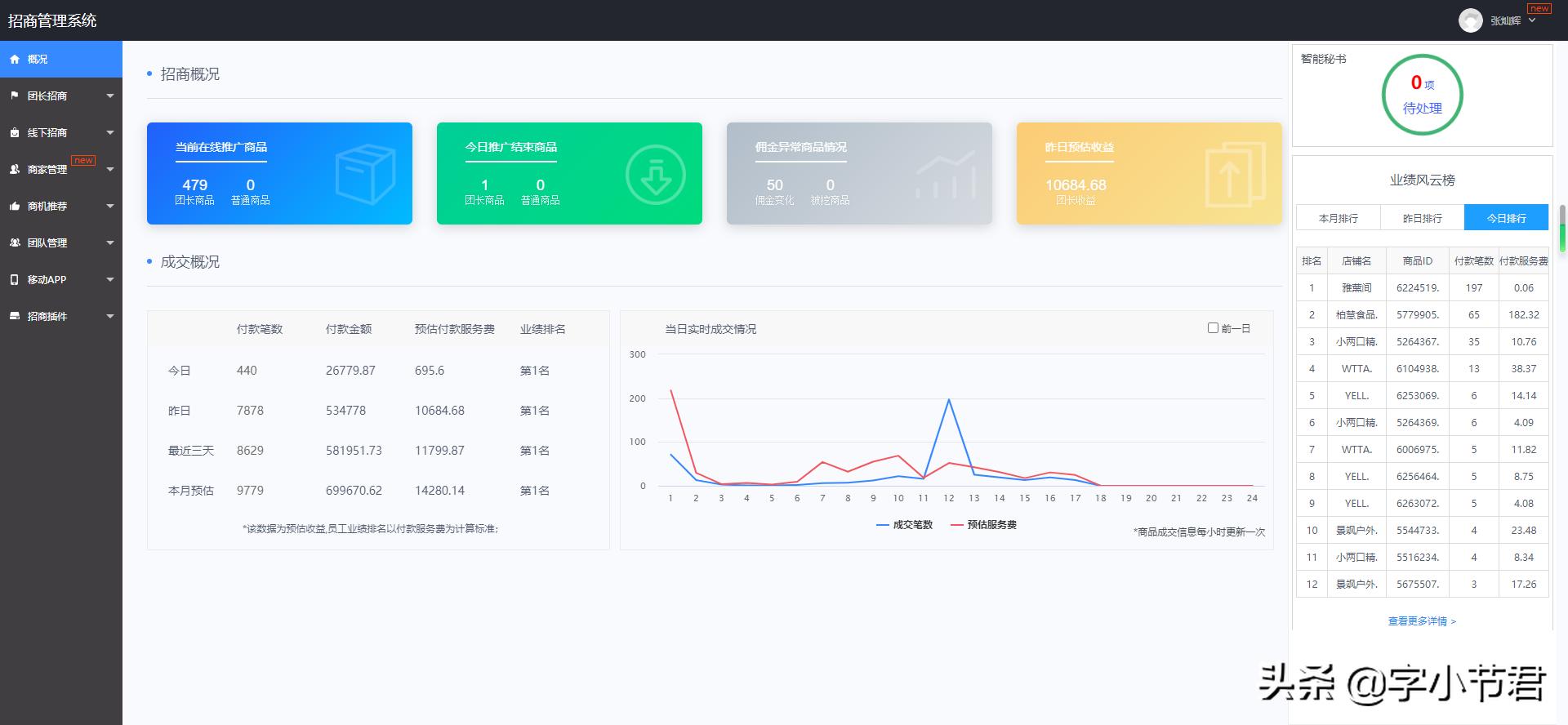Toggle the 成交笔数 chart legend

(x=904, y=525)
